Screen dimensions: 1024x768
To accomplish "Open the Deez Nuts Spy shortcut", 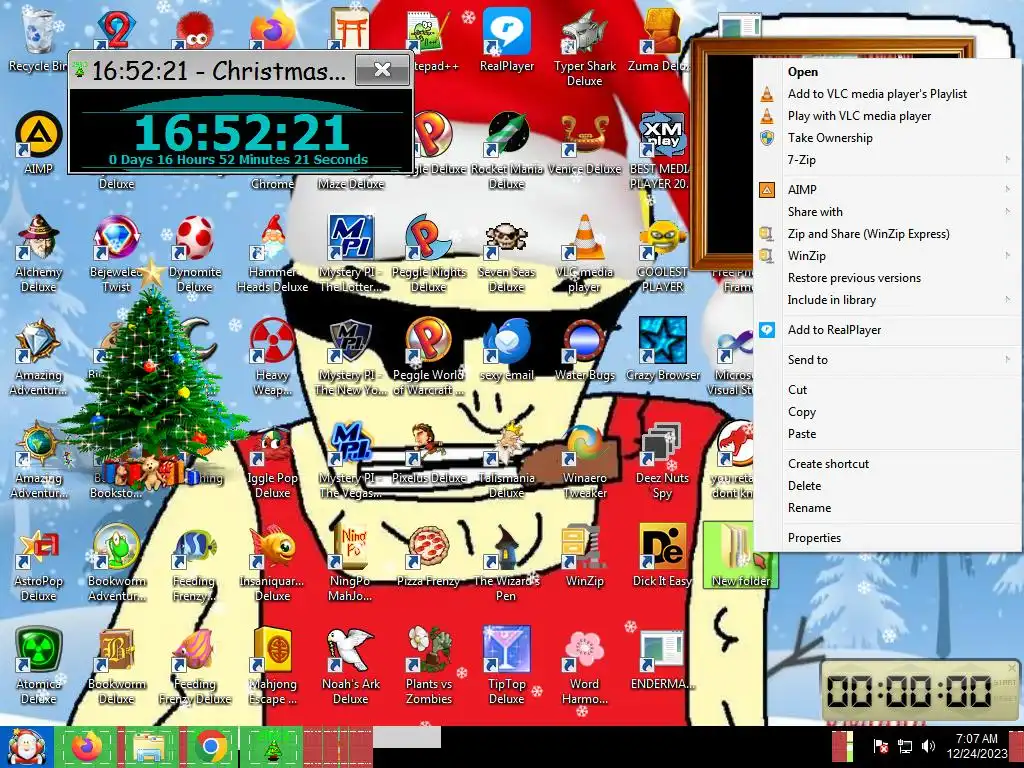I will 662,460.
